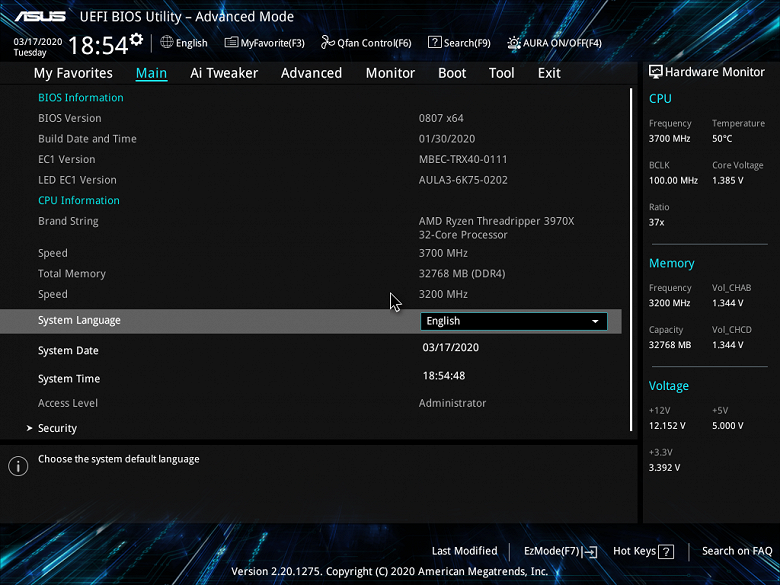This screenshot has height=585, width=780.
Task: Edit the System Date value 03/17/2020
Action: tap(451, 348)
